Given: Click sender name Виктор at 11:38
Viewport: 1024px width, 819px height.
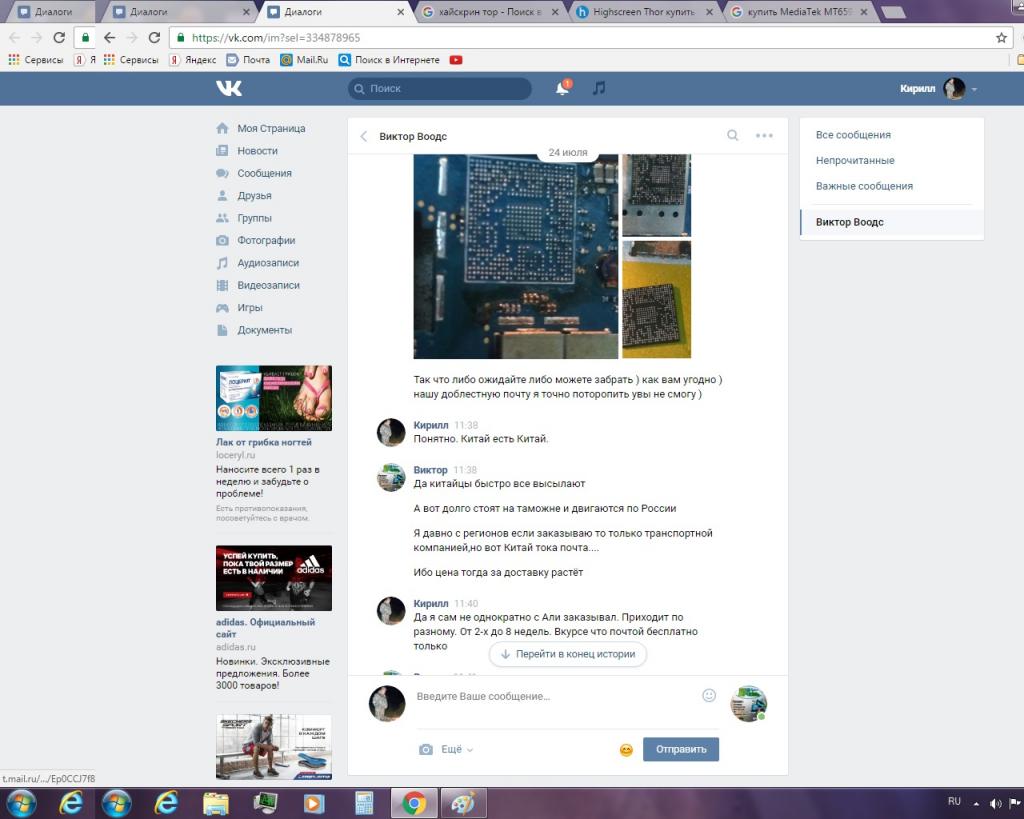Looking at the screenshot, I should (x=430, y=470).
